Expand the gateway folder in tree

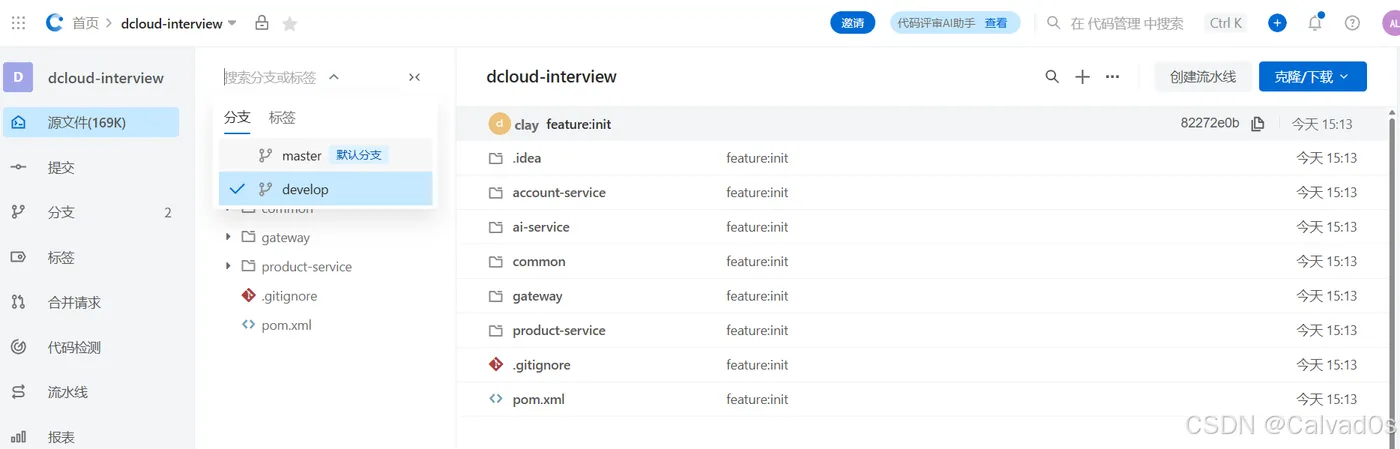pyautogui.click(x=228, y=237)
